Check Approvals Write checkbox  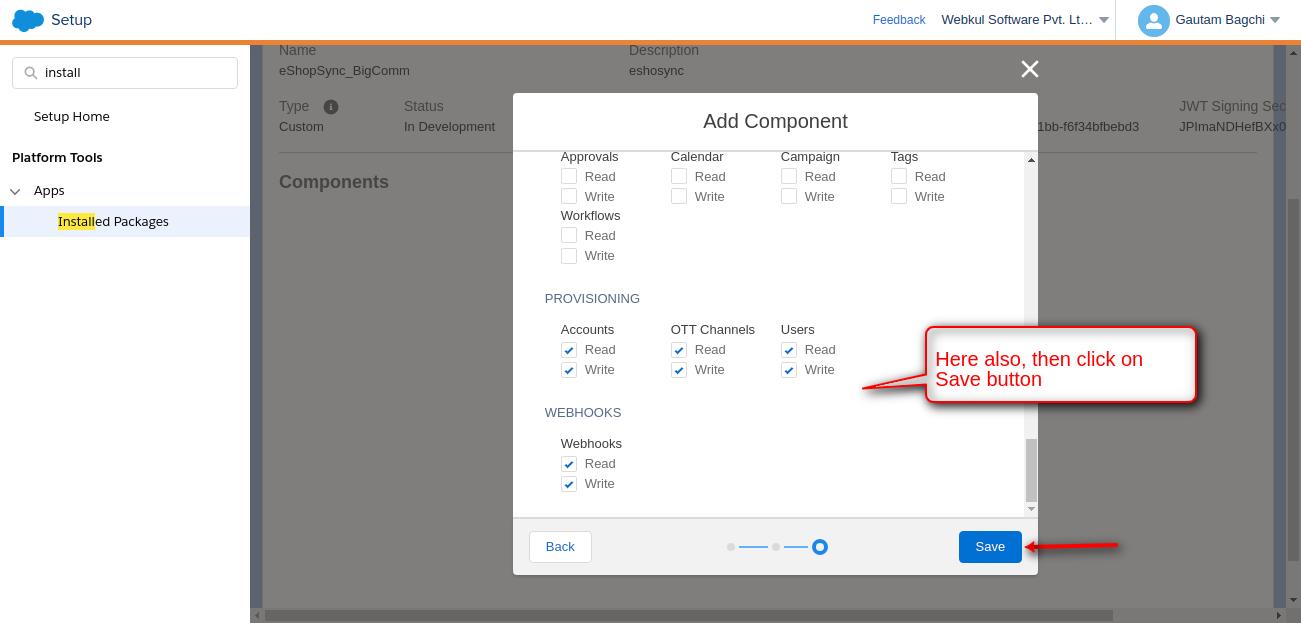pyautogui.click(x=569, y=197)
